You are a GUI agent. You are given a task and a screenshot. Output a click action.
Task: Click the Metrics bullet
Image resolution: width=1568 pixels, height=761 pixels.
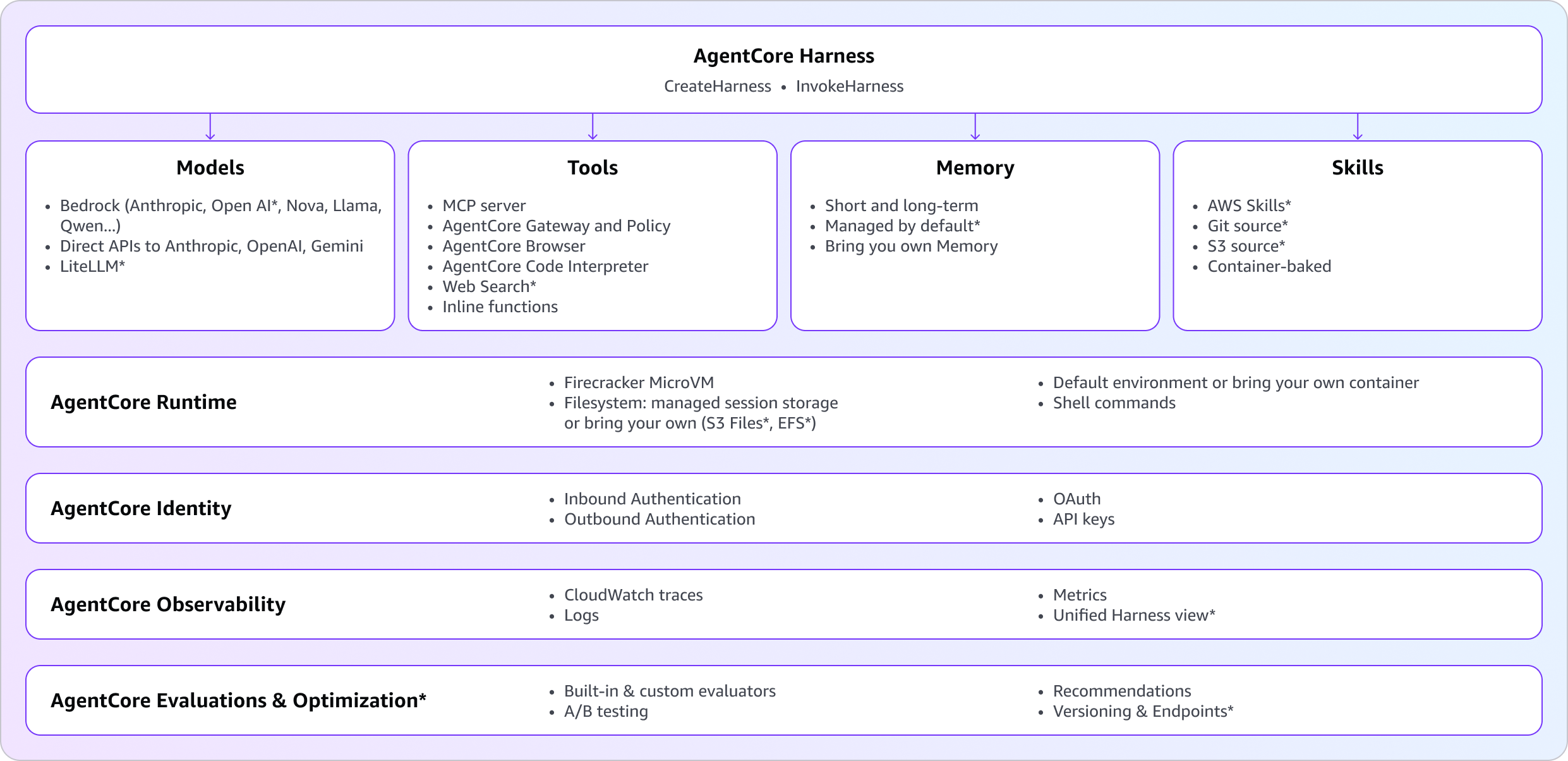[x=1080, y=595]
